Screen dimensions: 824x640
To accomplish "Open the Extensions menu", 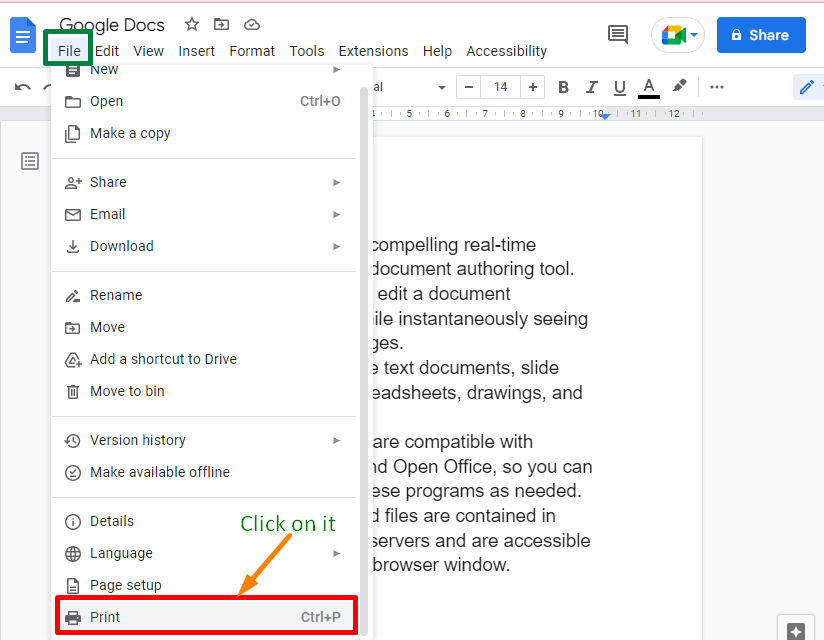I will coord(374,51).
